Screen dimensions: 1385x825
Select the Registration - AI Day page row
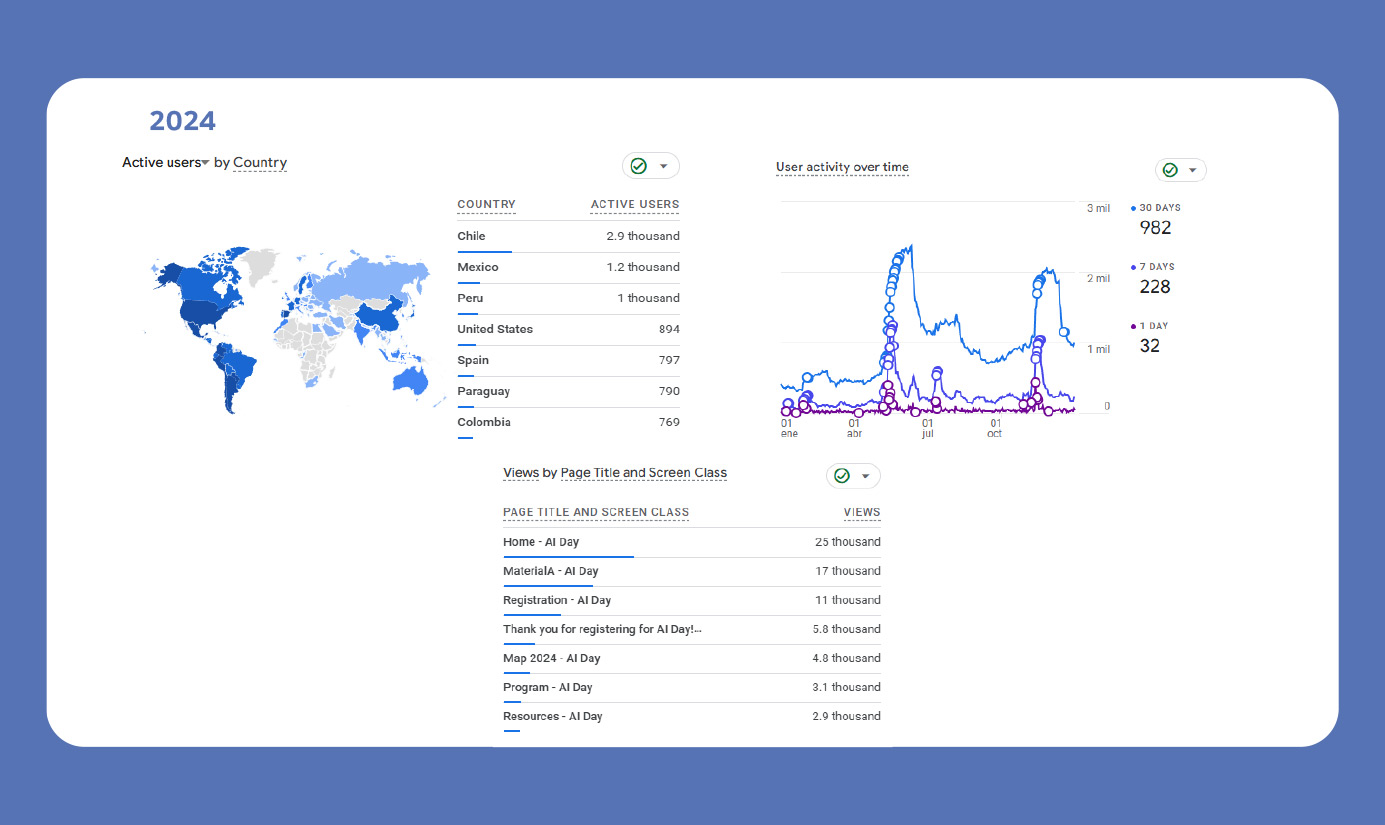691,600
